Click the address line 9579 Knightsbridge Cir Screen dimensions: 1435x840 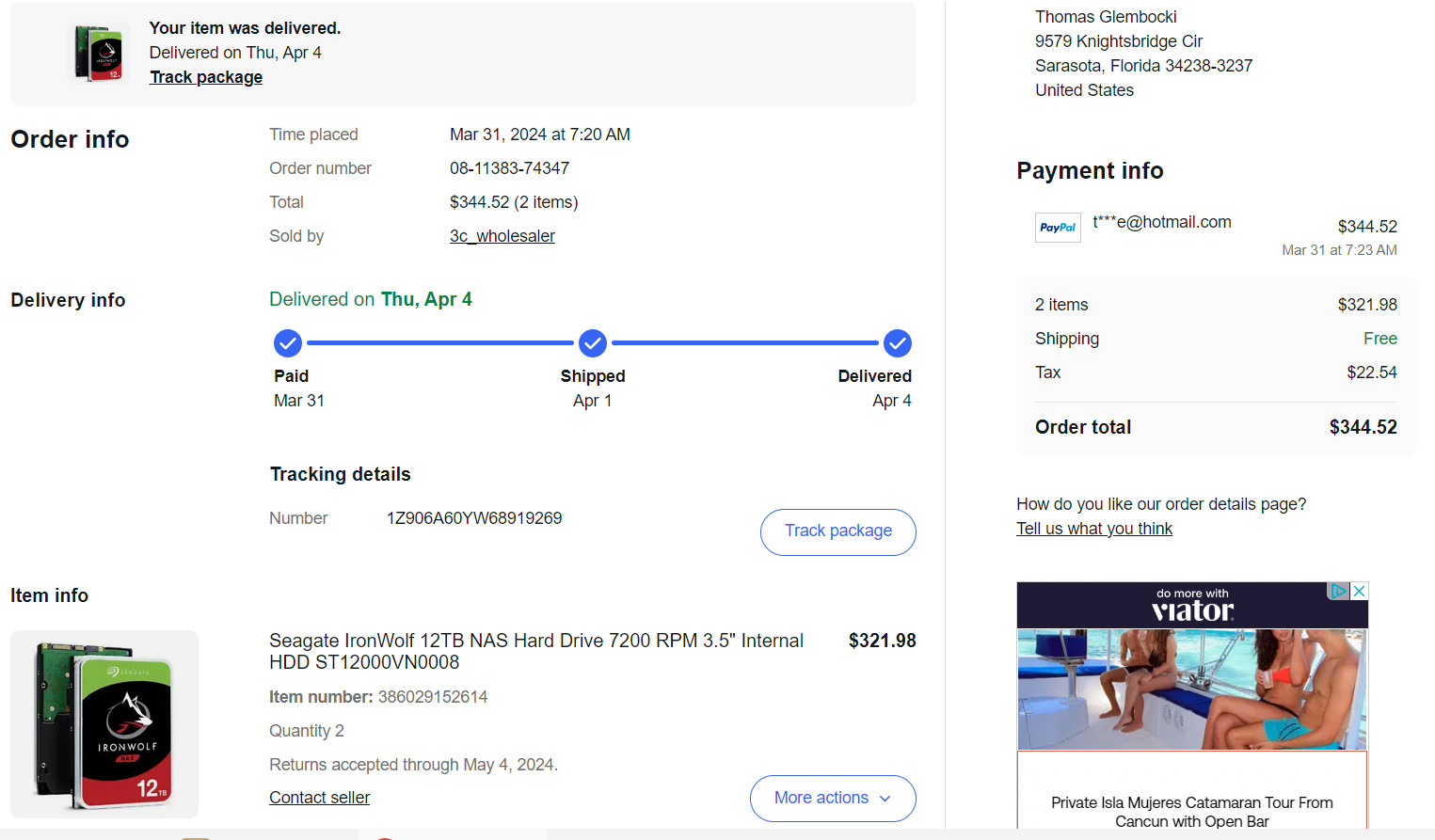coord(1119,41)
